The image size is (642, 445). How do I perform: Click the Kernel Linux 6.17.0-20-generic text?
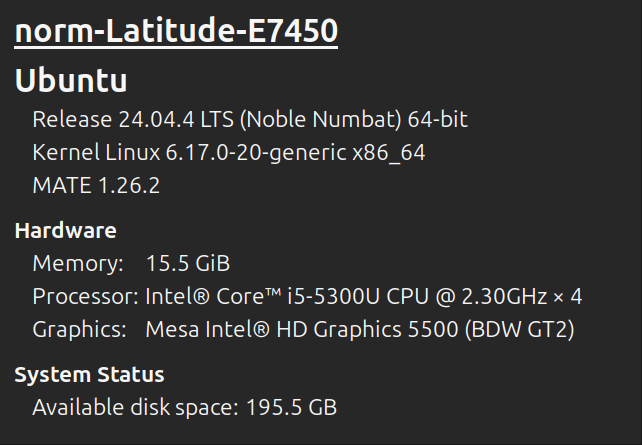tap(188, 153)
